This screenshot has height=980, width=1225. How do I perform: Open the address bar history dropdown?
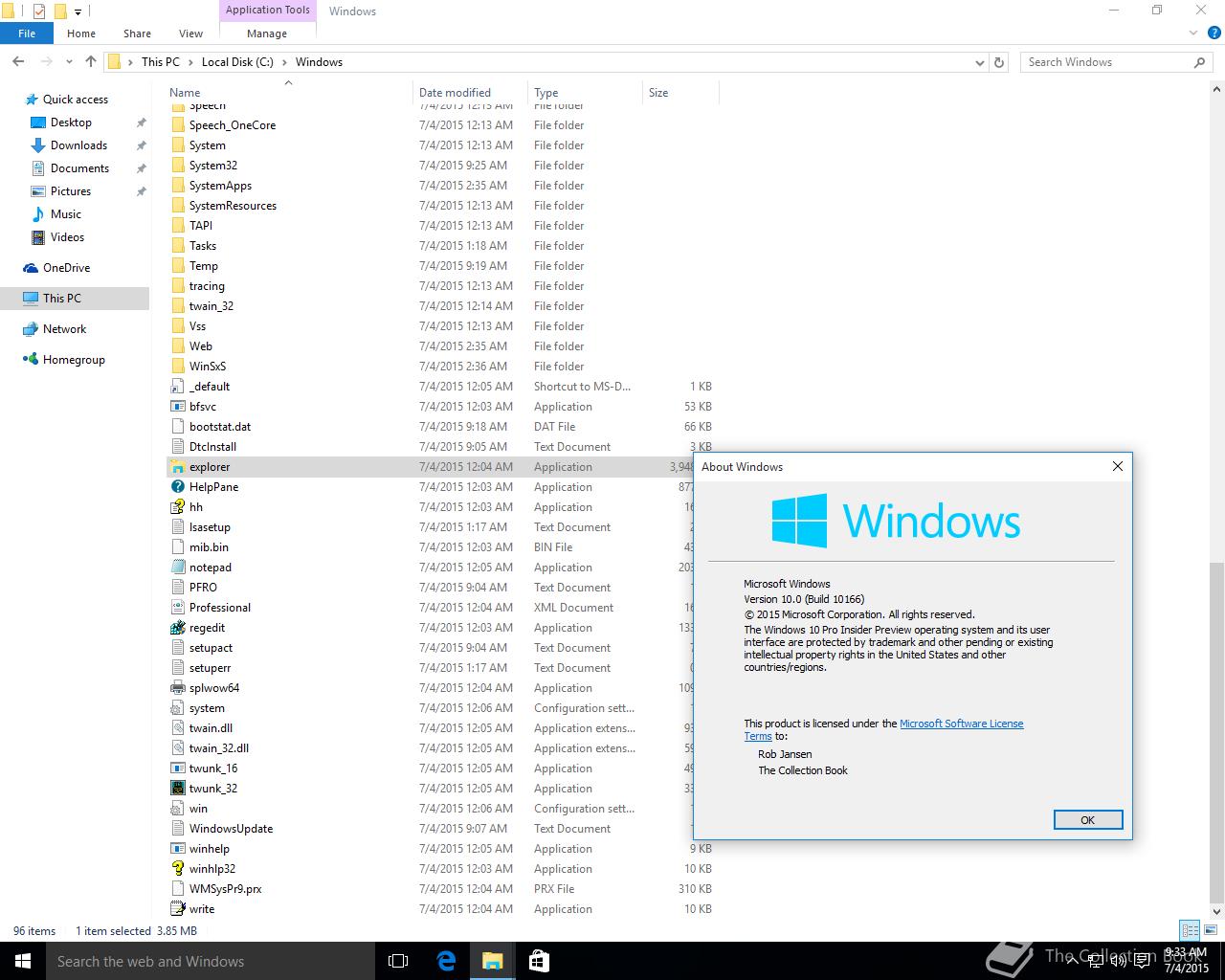pyautogui.click(x=979, y=63)
